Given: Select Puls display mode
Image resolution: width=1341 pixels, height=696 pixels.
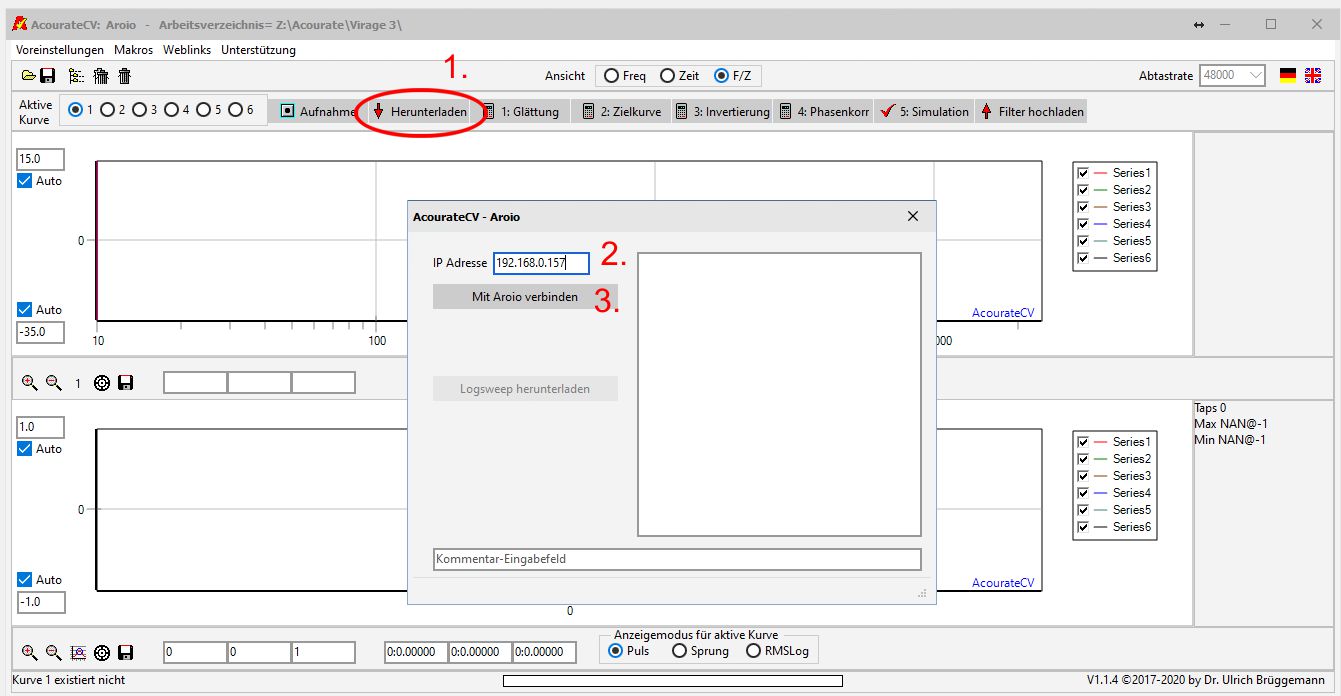Looking at the screenshot, I should [x=629, y=651].
